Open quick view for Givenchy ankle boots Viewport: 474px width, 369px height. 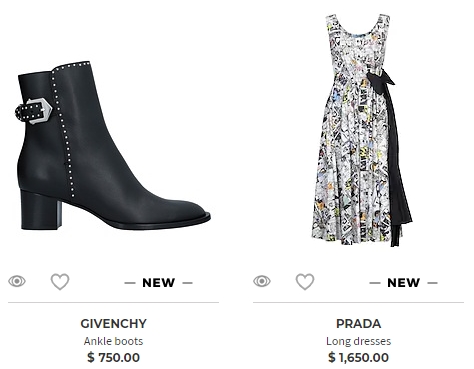click(17, 281)
